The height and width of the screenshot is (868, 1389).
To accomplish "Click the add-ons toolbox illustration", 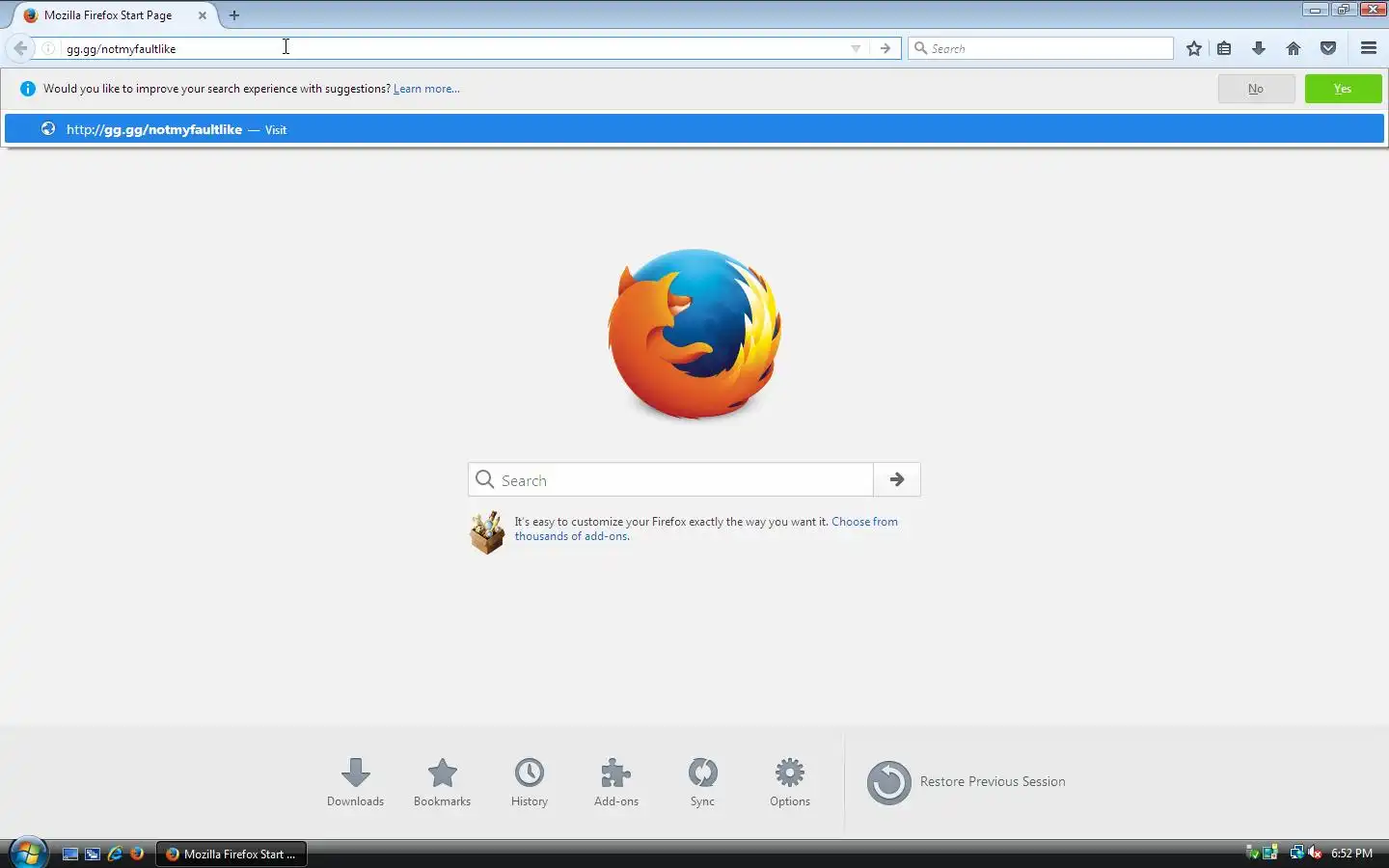I will pyautogui.click(x=487, y=531).
